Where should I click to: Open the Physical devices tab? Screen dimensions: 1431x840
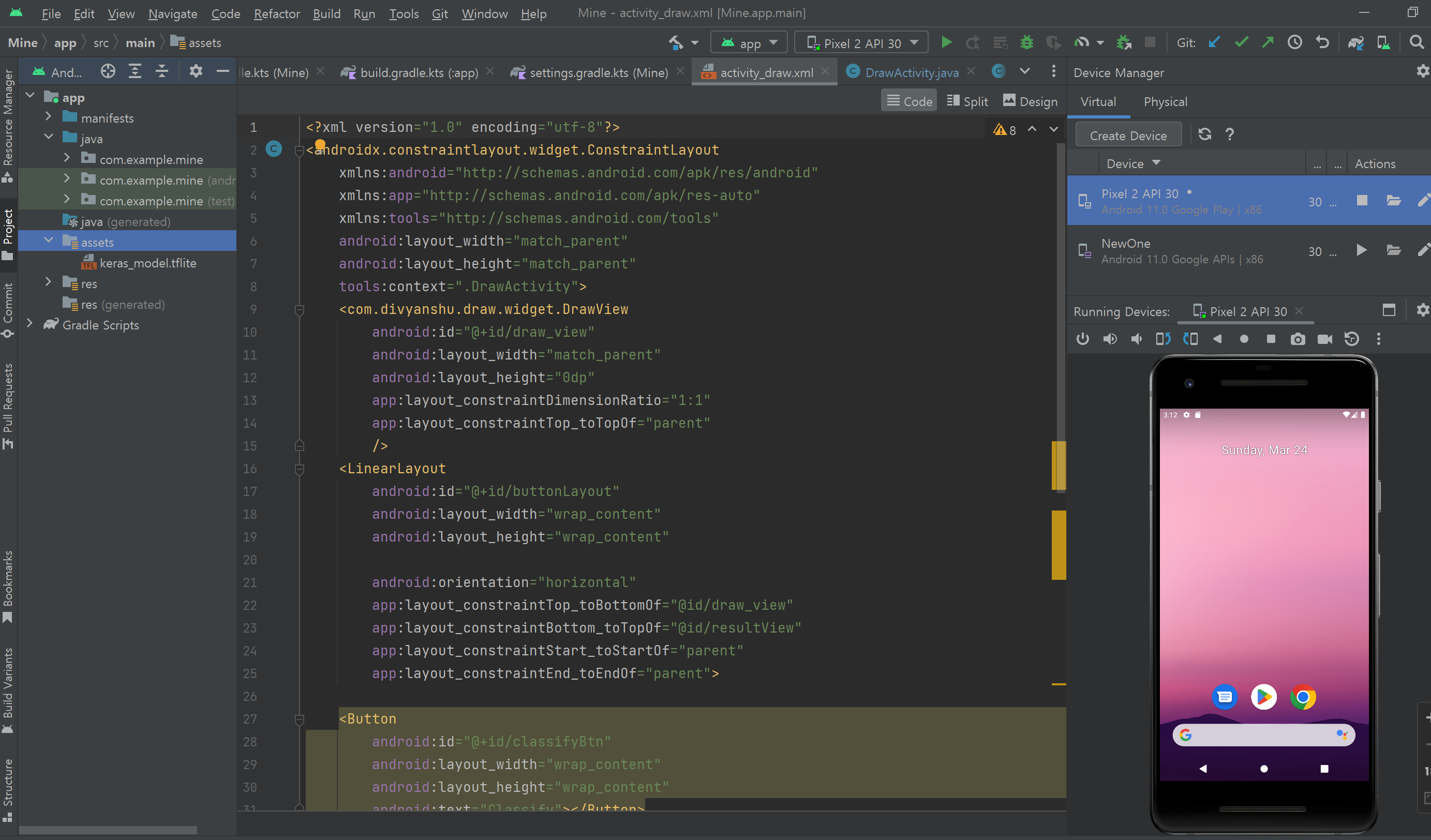point(1165,101)
